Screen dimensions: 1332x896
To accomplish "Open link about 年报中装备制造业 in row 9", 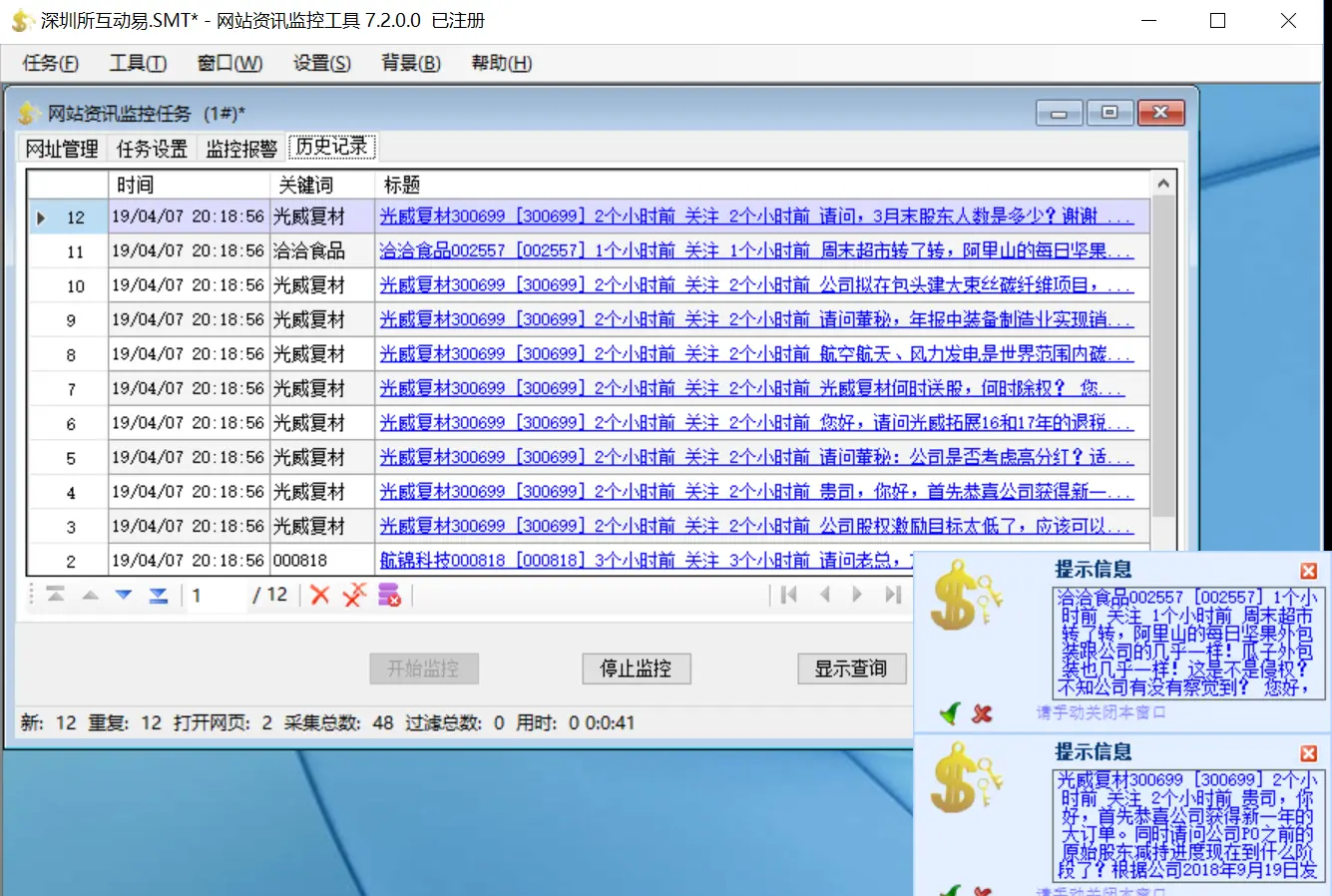I will (756, 319).
